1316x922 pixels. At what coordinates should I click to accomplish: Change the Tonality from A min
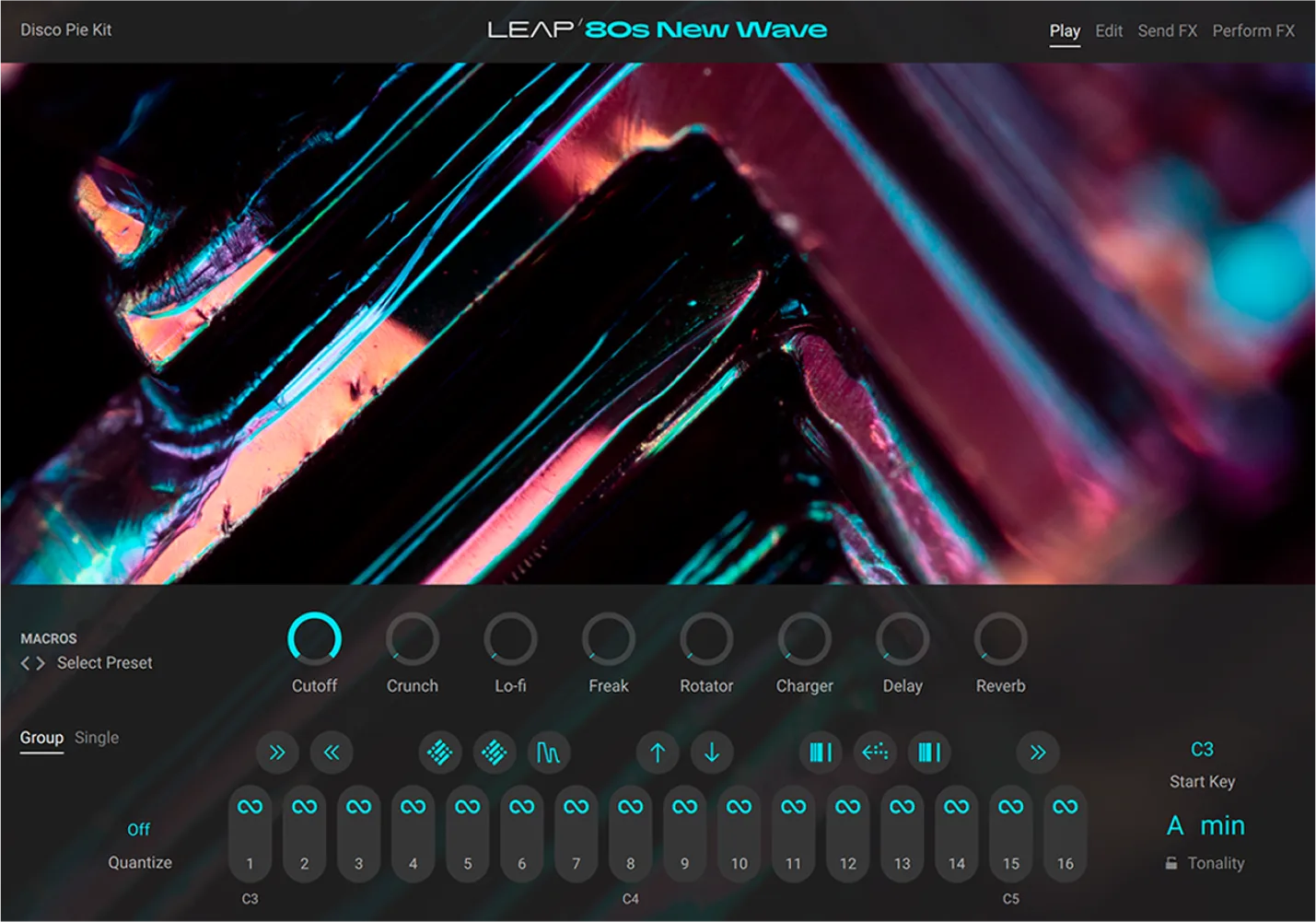[x=1205, y=825]
